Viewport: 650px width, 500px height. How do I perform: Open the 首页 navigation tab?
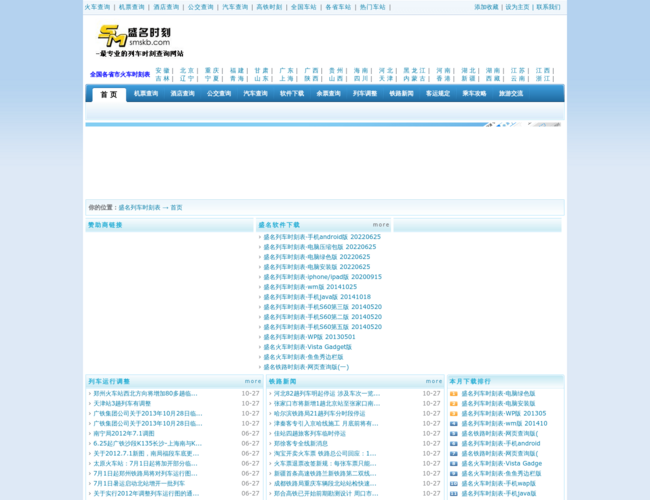[108, 94]
